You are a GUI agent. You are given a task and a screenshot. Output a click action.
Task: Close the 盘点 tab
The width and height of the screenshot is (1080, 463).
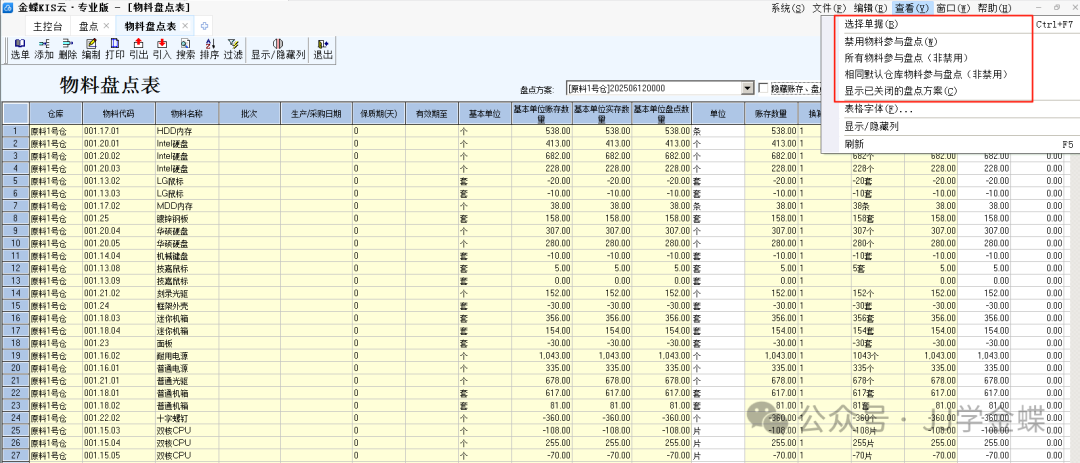tap(106, 25)
